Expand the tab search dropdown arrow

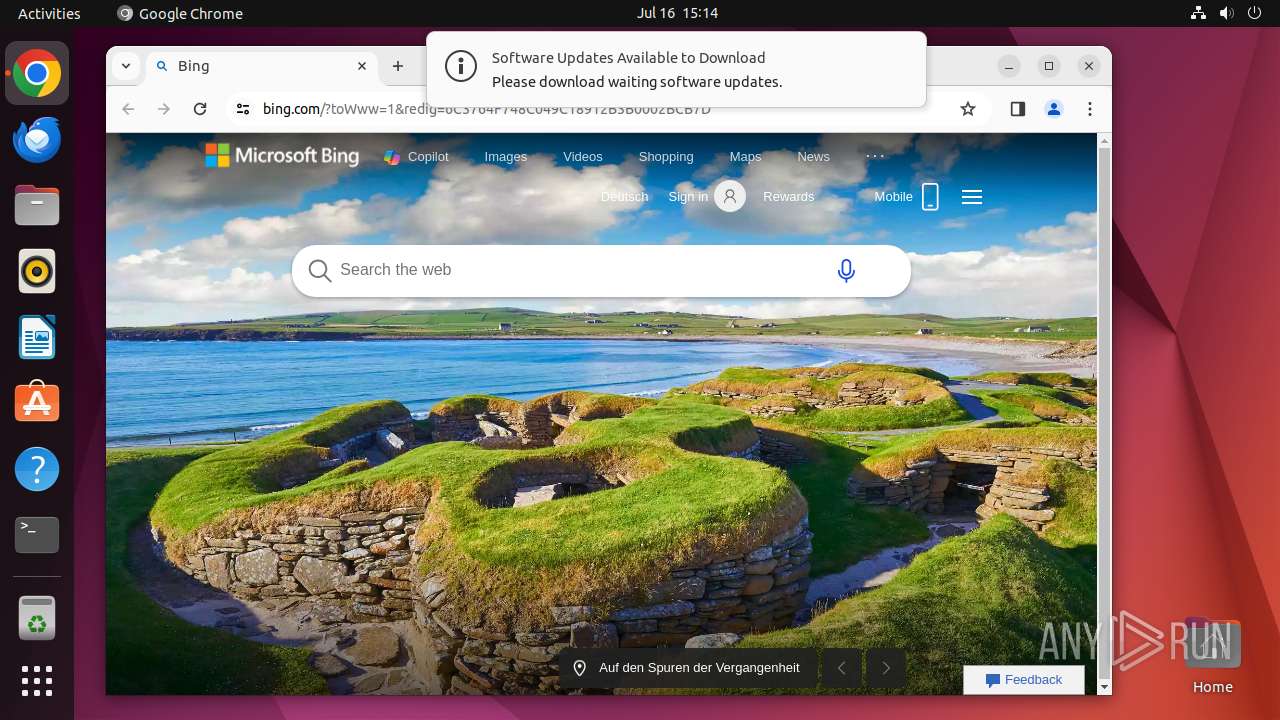(x=125, y=66)
